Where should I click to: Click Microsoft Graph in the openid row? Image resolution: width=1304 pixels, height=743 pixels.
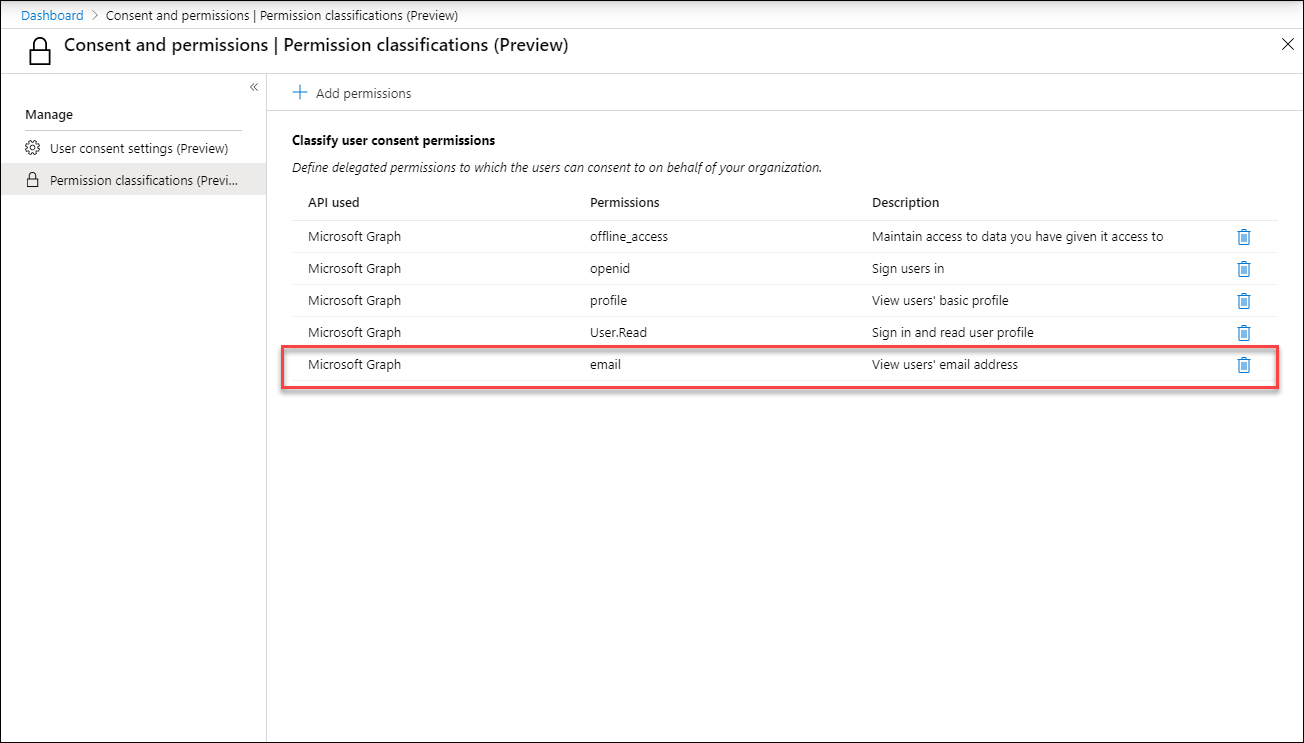(x=354, y=269)
